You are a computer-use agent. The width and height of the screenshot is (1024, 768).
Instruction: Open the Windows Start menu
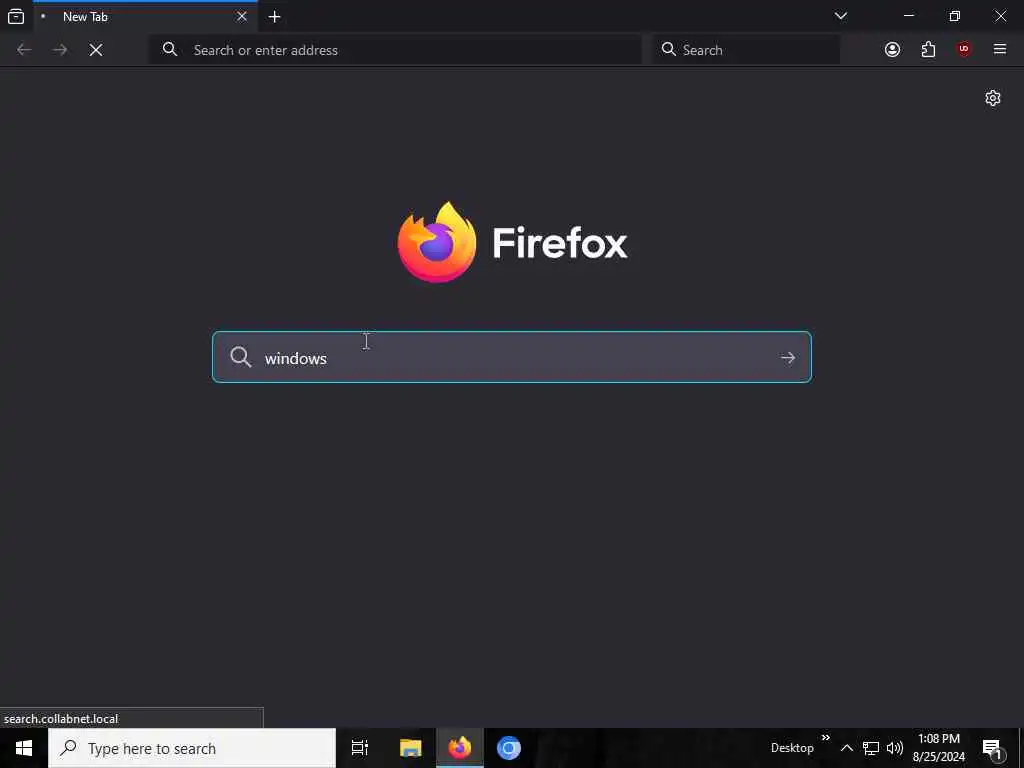(24, 748)
